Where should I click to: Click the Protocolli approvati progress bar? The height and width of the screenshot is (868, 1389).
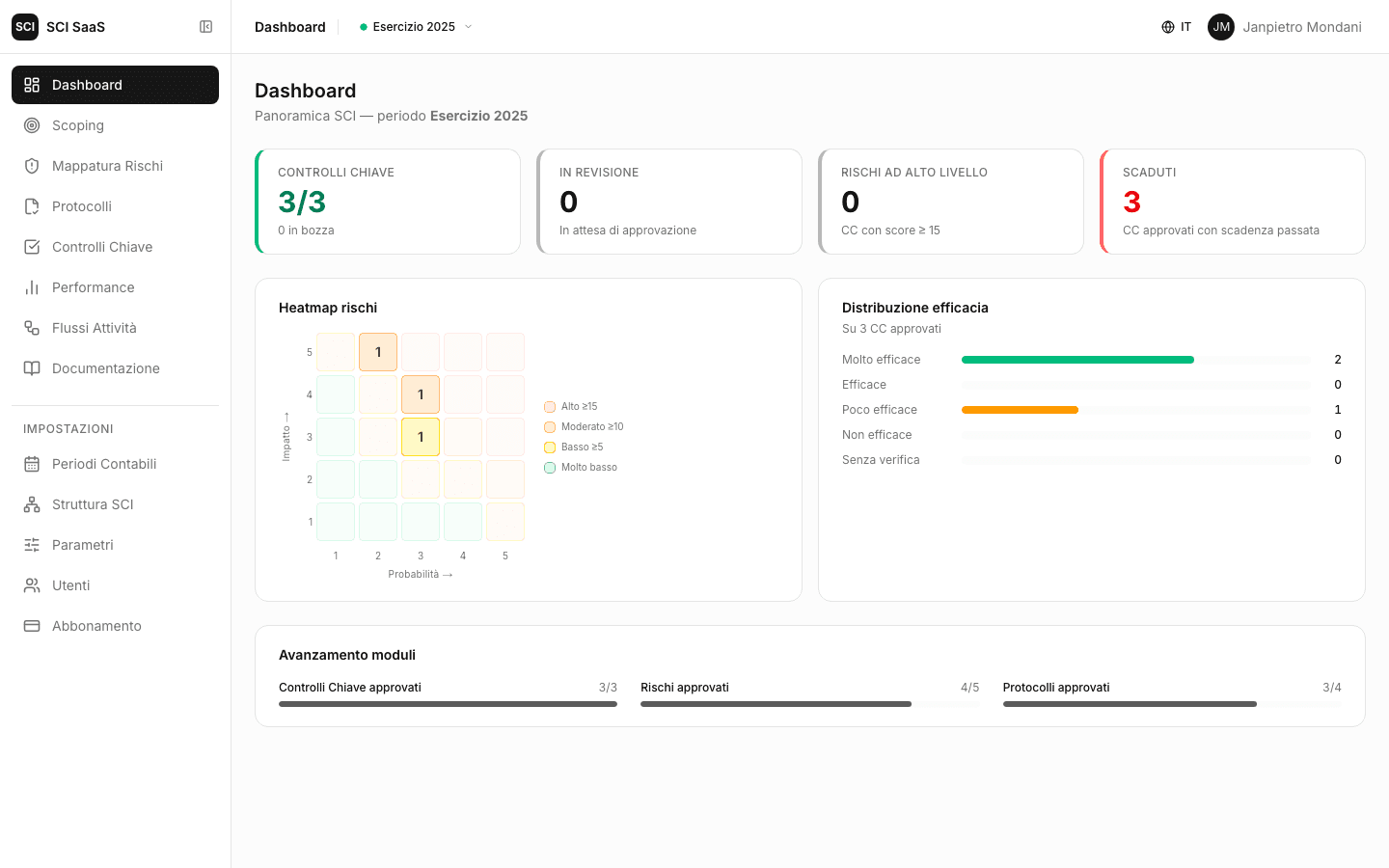(1172, 704)
